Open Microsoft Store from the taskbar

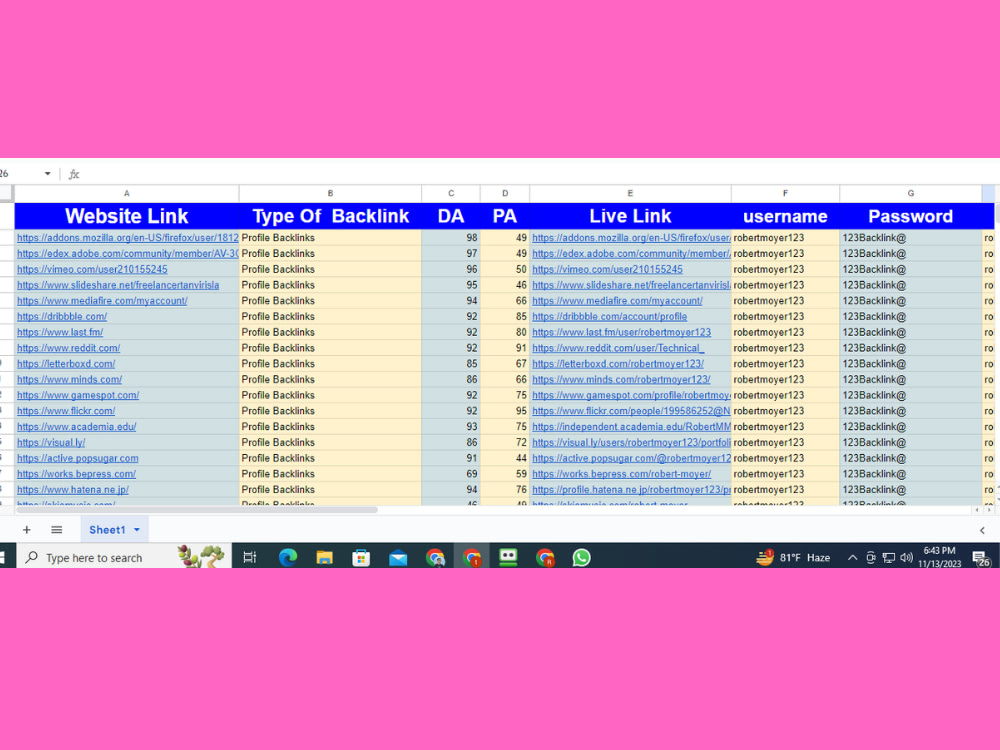361,557
